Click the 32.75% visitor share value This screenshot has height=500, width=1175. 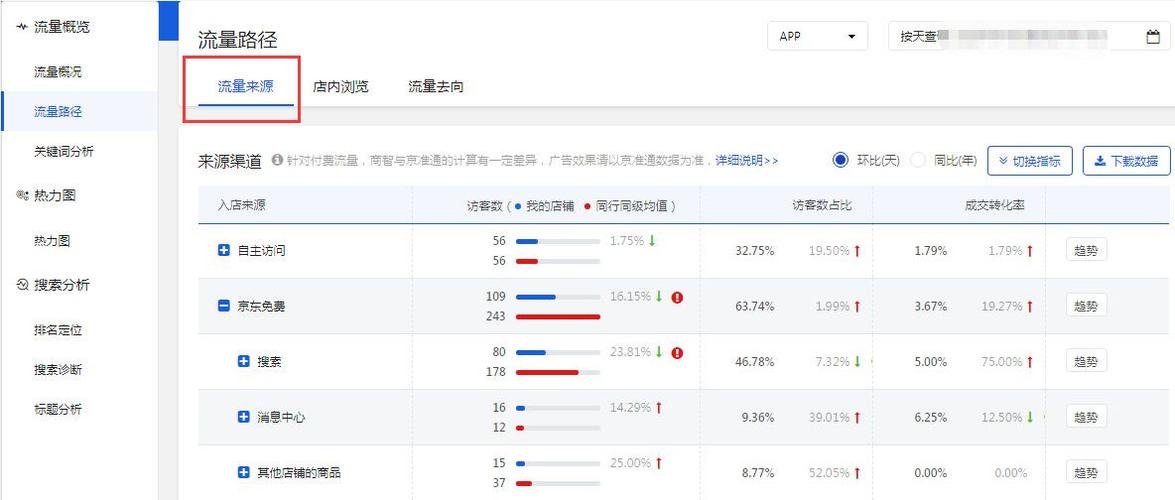tap(755, 251)
